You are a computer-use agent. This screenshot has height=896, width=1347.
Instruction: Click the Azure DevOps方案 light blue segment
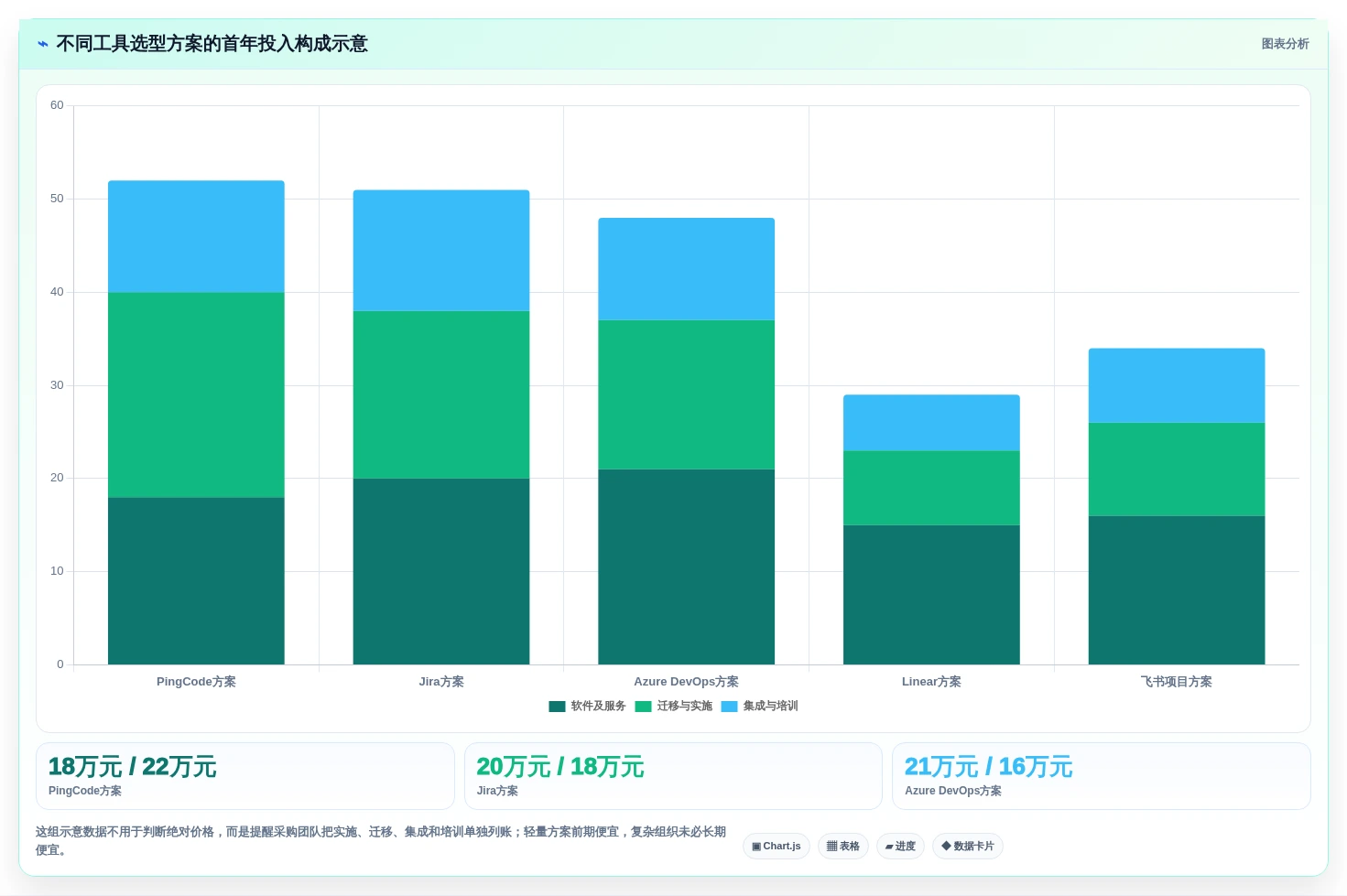coord(687,269)
